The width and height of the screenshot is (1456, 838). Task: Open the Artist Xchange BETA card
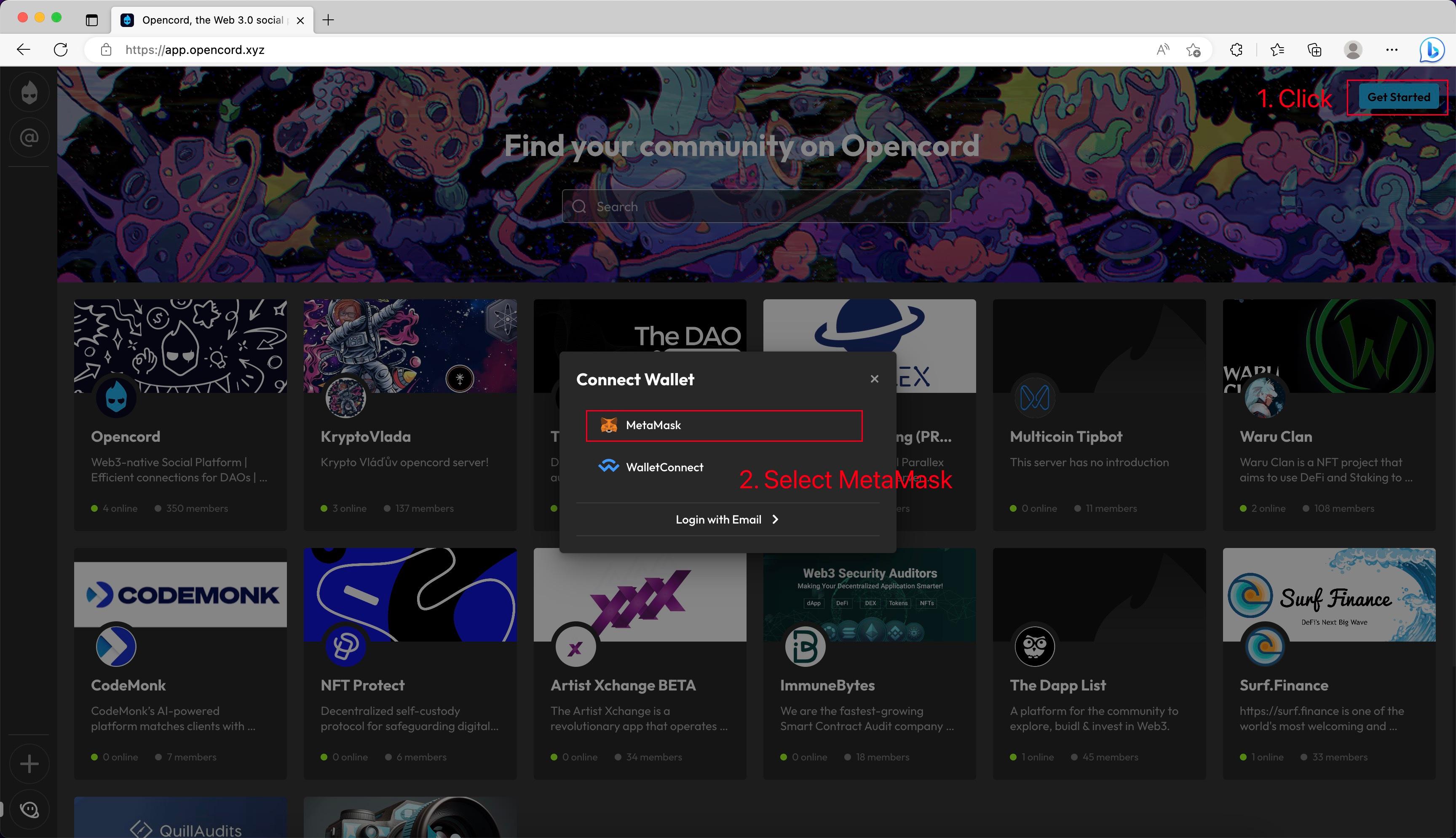[640, 663]
